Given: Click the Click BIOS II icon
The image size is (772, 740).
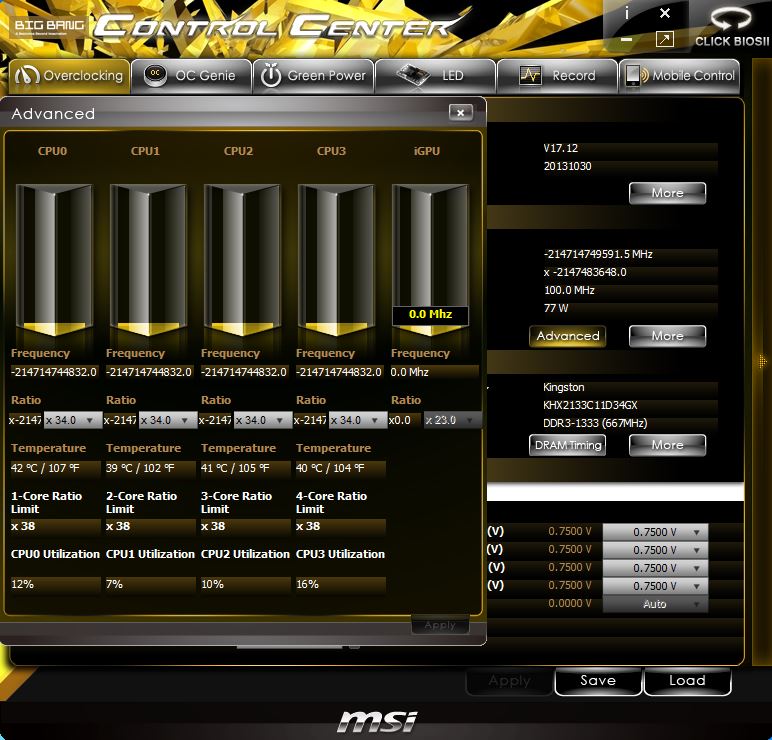Looking at the screenshot, I should [x=732, y=27].
